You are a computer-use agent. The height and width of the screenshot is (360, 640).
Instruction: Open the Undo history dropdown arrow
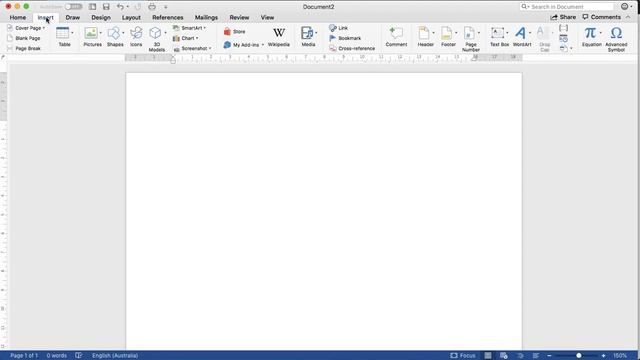coord(127,7)
